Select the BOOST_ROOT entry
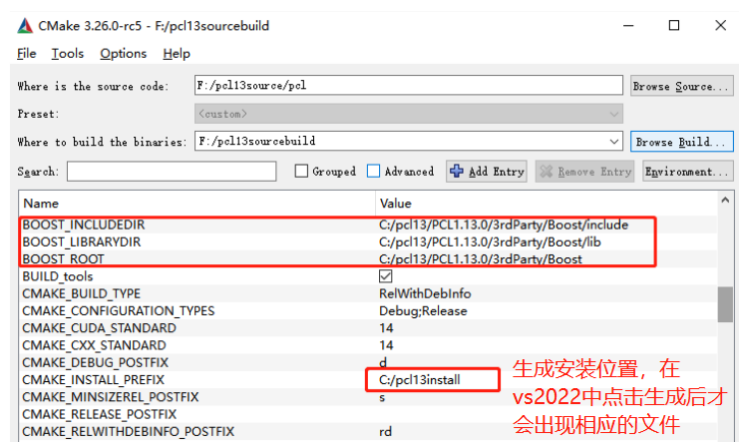Image resolution: width=739 pixels, height=442 pixels. [63, 259]
